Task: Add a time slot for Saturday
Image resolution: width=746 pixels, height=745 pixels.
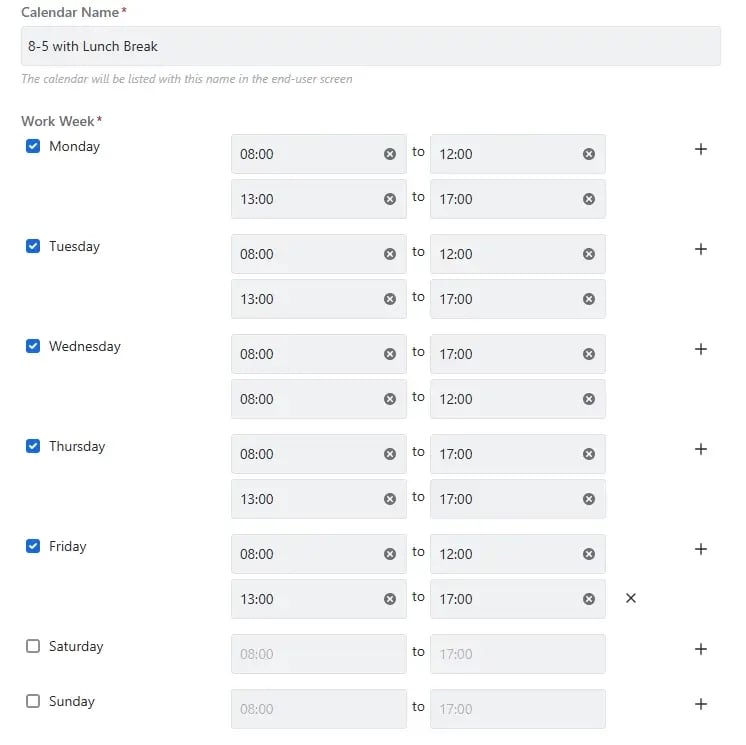Action: click(701, 649)
